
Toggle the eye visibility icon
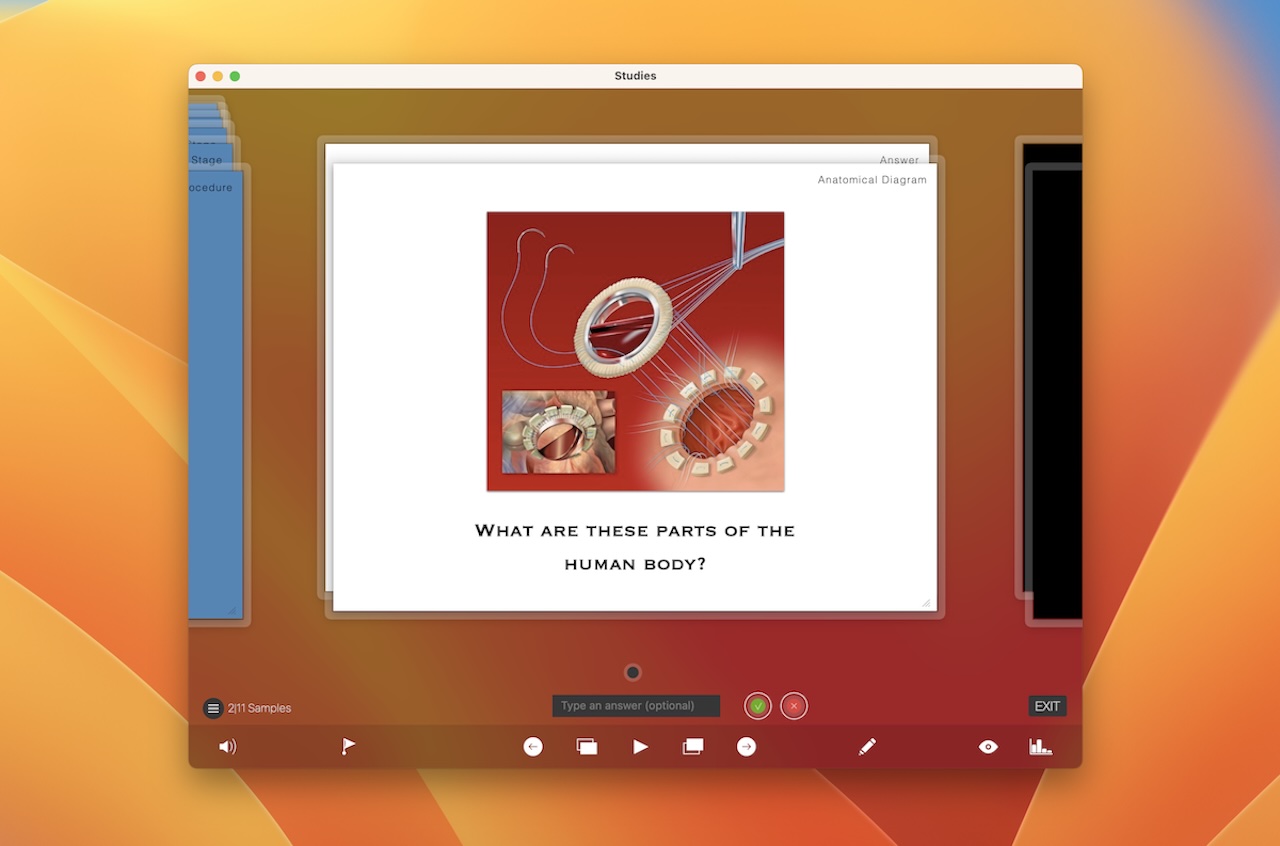[988, 746]
